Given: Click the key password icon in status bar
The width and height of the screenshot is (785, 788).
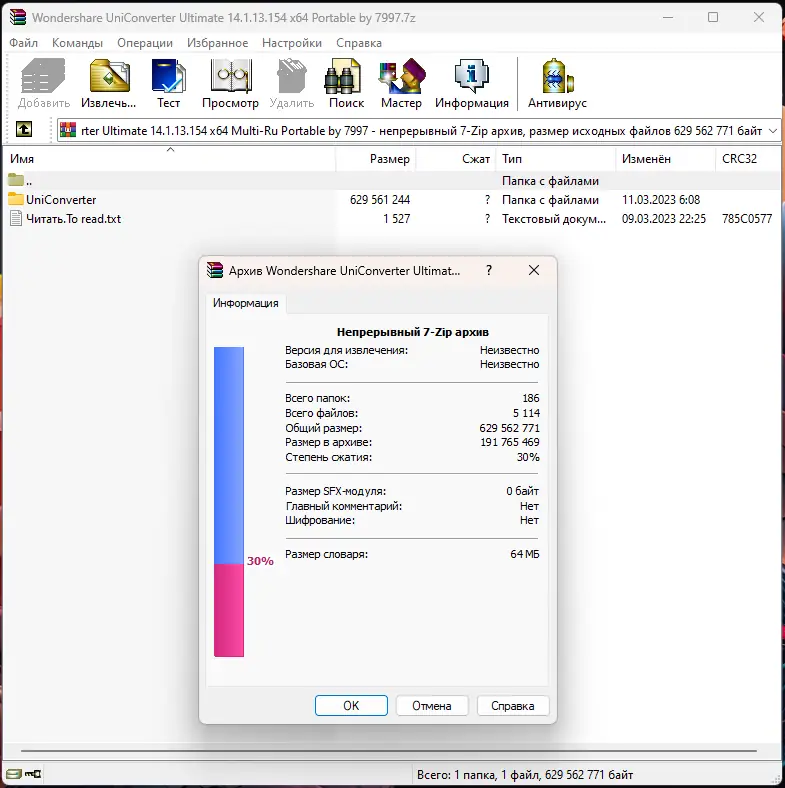Looking at the screenshot, I should tap(33, 773).
